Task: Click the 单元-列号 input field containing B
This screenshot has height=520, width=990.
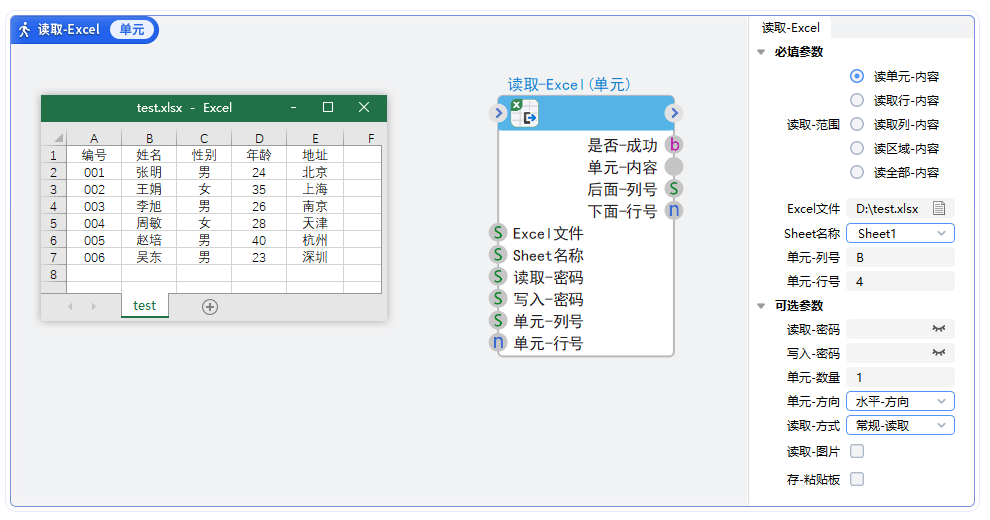Action: click(x=899, y=257)
